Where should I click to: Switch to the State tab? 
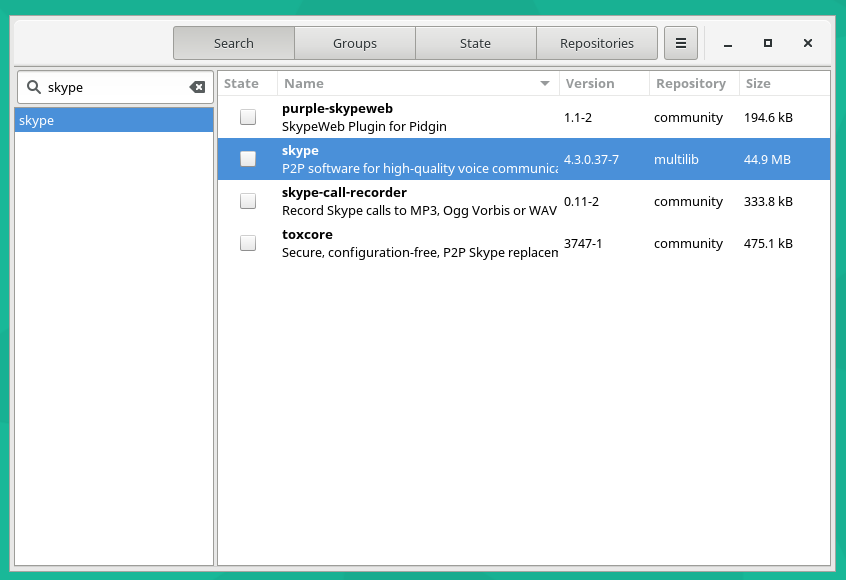475,44
